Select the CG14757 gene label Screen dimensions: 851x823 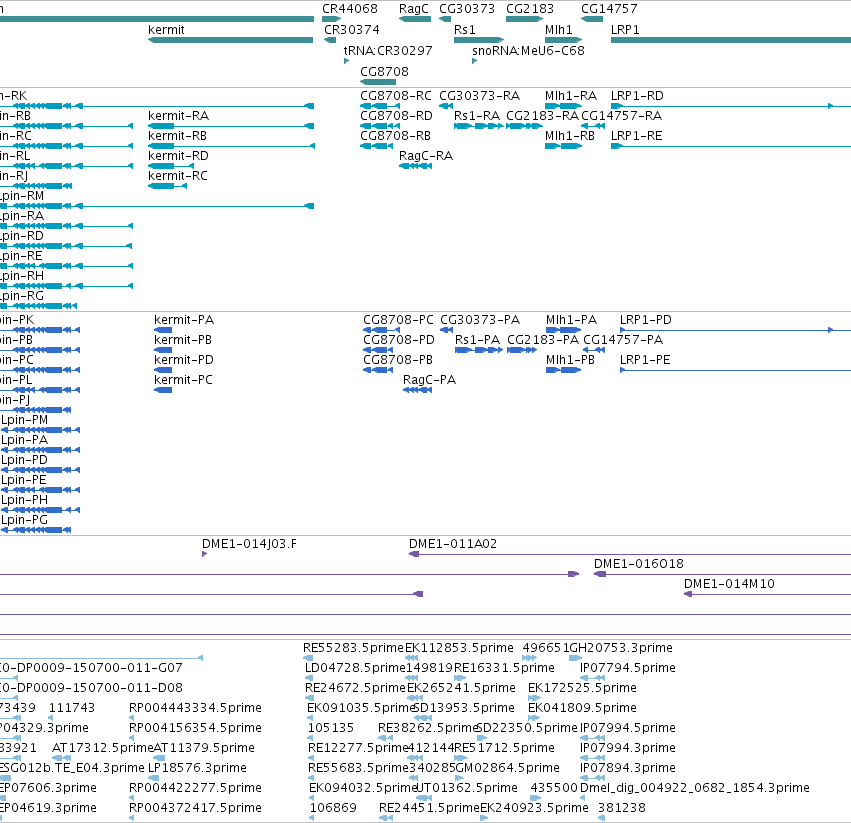609,9
